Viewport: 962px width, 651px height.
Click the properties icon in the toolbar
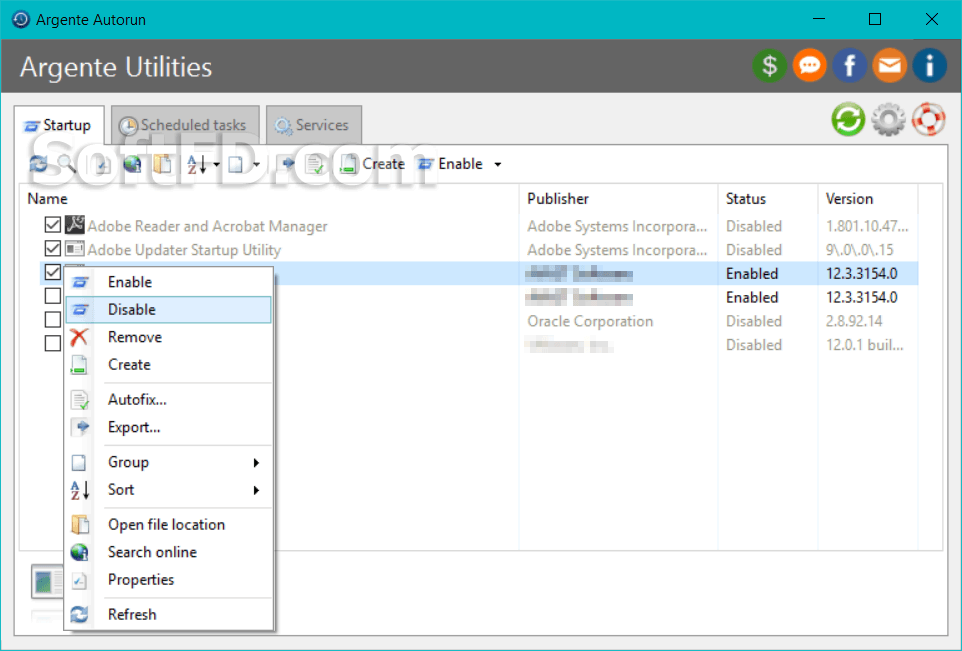tap(102, 164)
